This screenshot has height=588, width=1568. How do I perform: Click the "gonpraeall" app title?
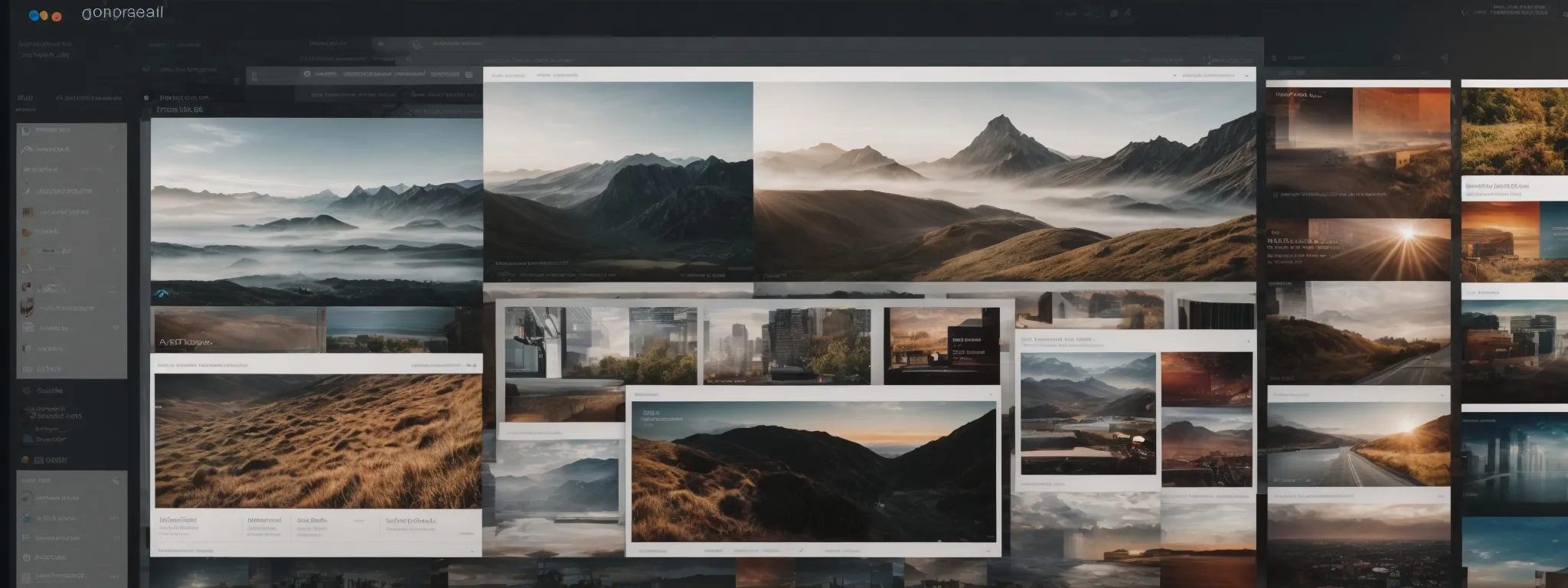click(122, 13)
